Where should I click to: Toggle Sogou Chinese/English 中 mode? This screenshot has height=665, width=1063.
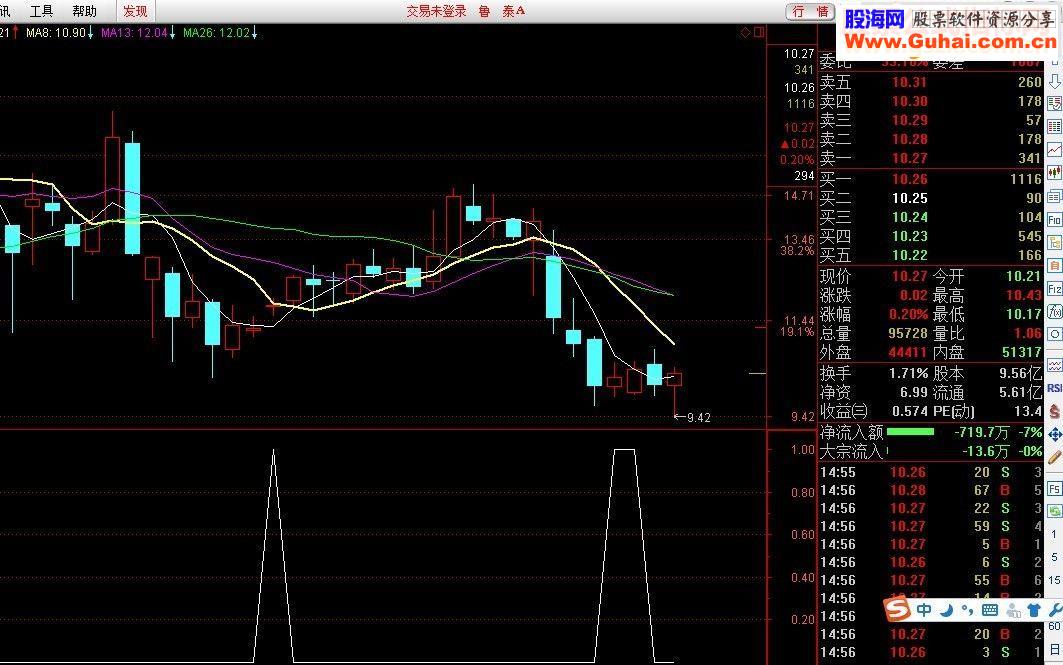924,610
